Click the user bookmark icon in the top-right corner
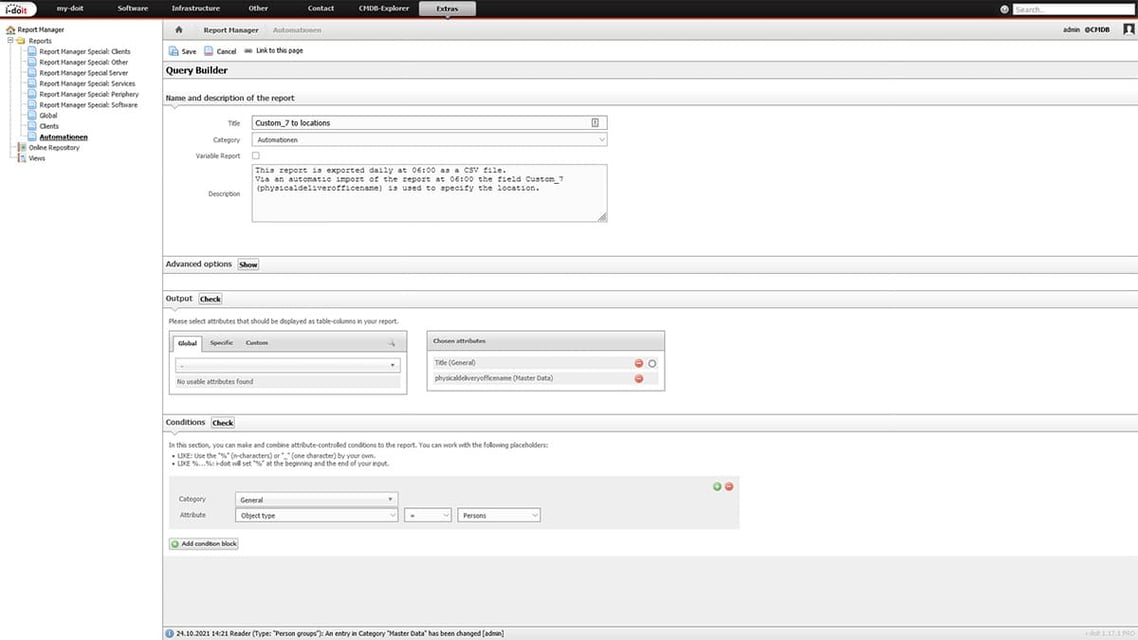The image size is (1138, 640). (1129, 29)
